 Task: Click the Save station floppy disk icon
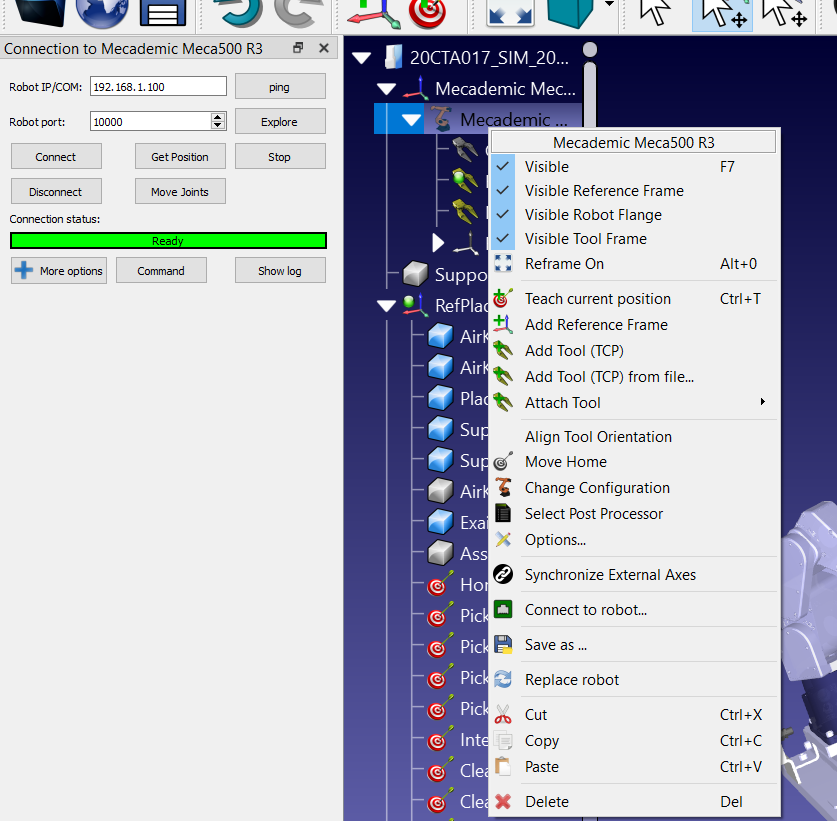(x=163, y=12)
